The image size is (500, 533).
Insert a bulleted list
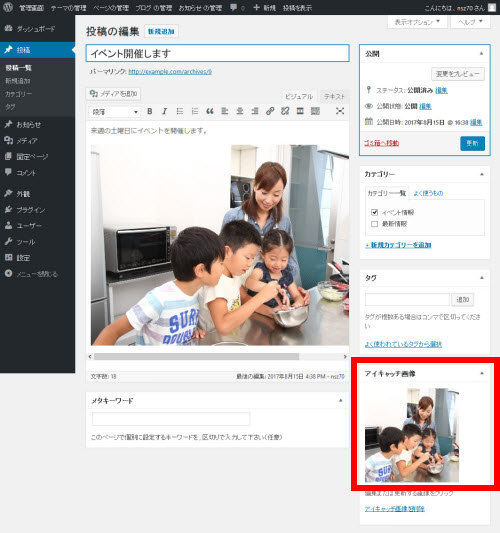tap(180, 111)
